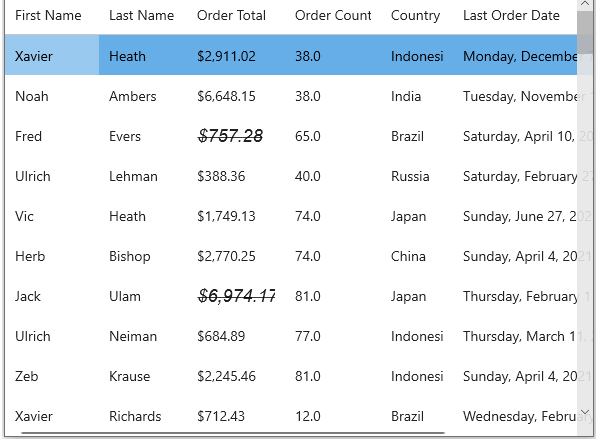This screenshot has height=443, width=599.
Task: Sort by Last Name column header
Action: (141, 16)
